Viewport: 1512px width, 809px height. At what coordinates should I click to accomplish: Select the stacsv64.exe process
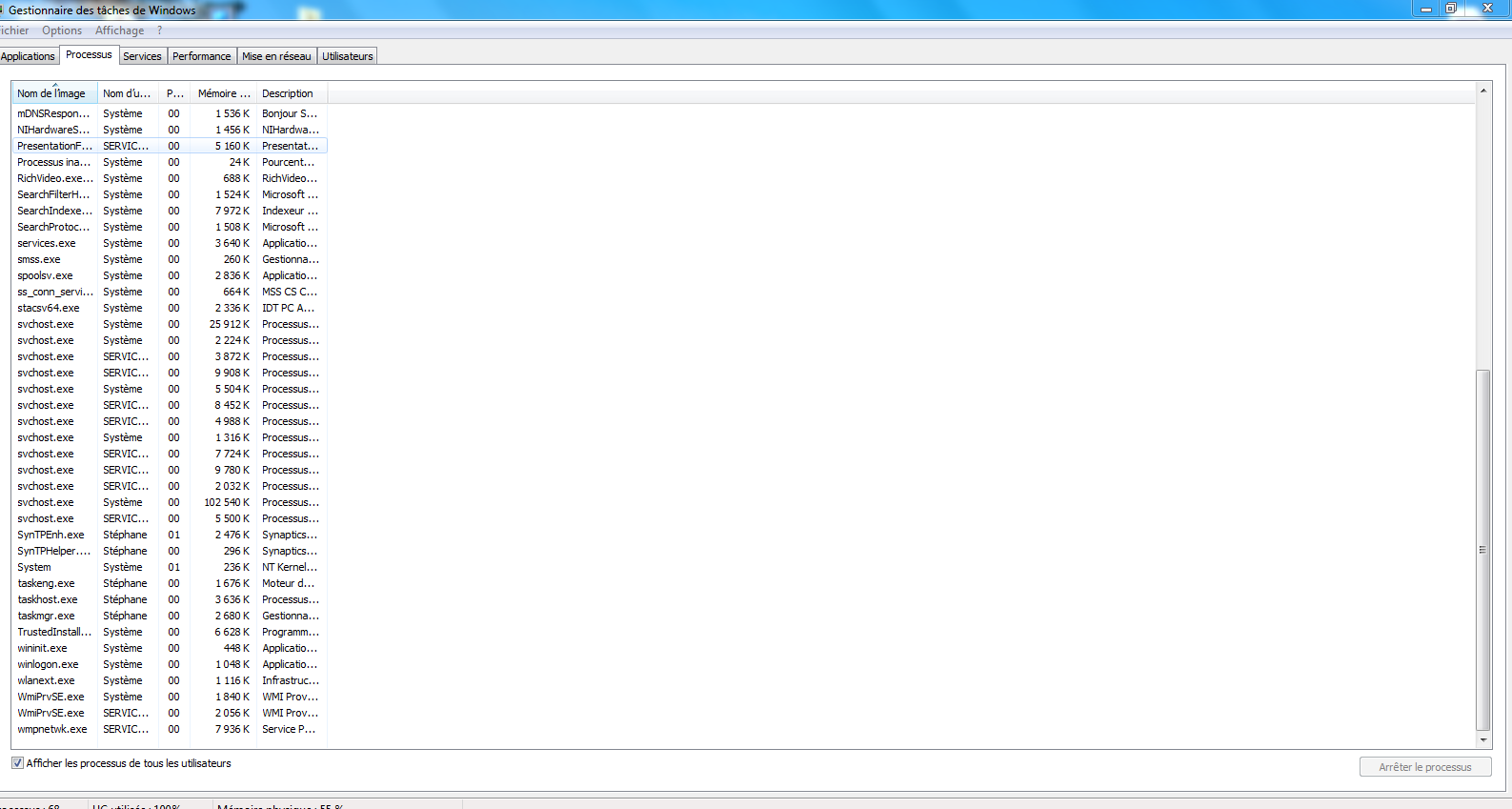point(170,308)
